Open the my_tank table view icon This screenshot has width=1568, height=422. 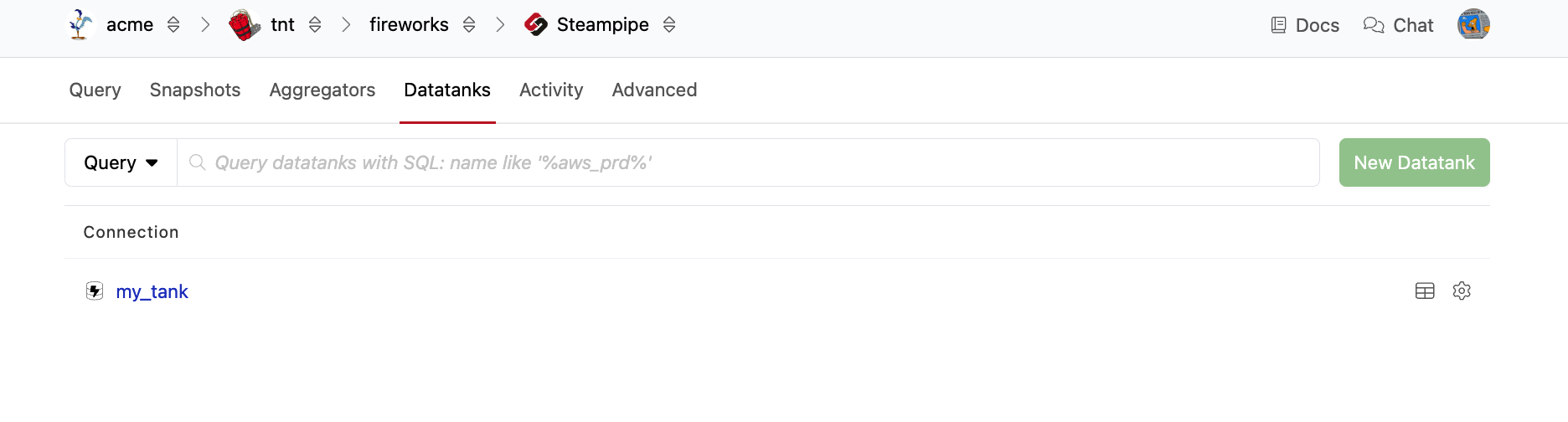(1425, 291)
